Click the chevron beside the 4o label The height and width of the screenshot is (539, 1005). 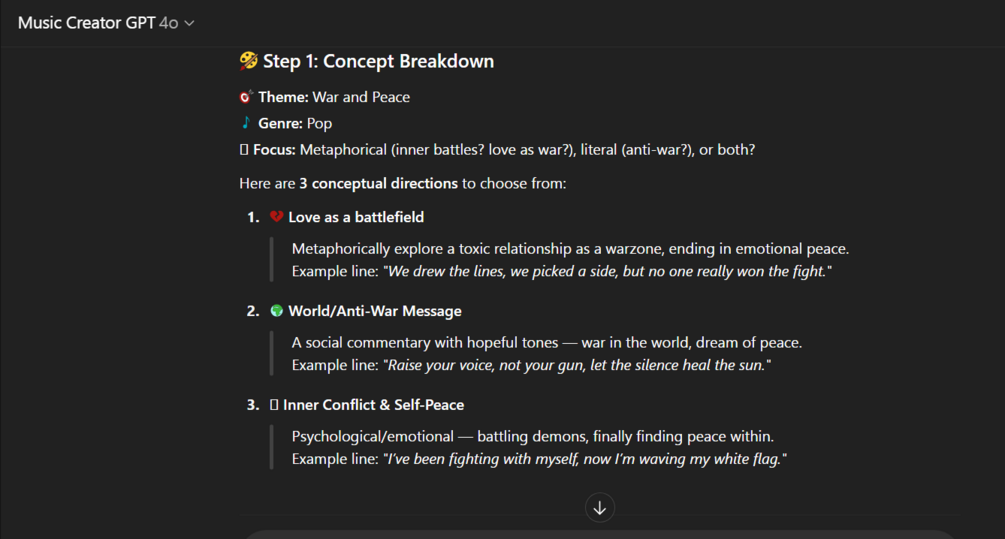[190, 23]
